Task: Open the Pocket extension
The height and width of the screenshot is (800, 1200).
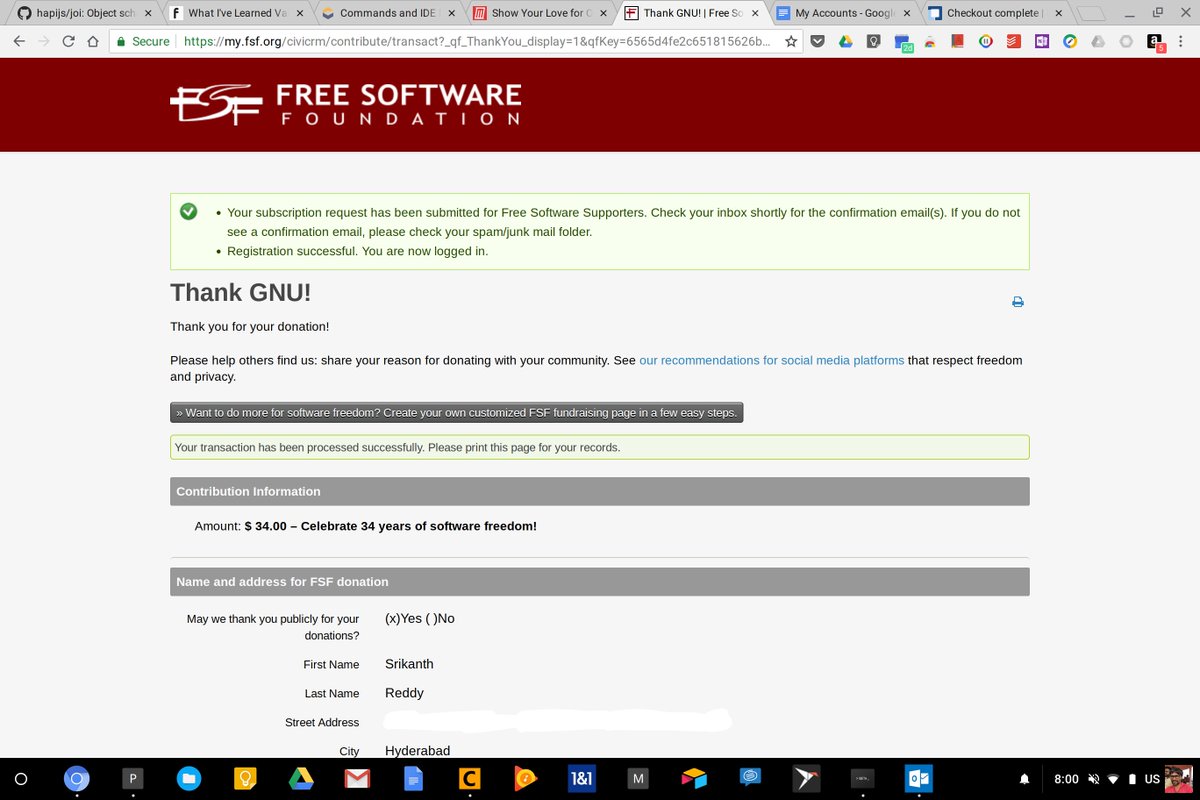Action: point(817,42)
